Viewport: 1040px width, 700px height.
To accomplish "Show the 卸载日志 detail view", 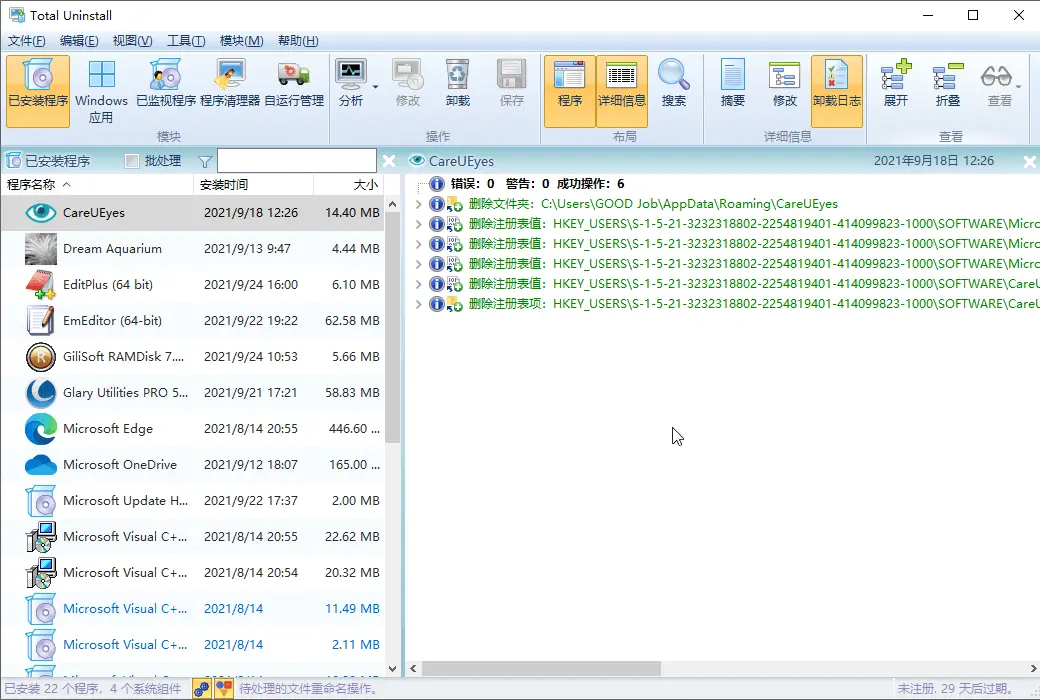I will [836, 91].
